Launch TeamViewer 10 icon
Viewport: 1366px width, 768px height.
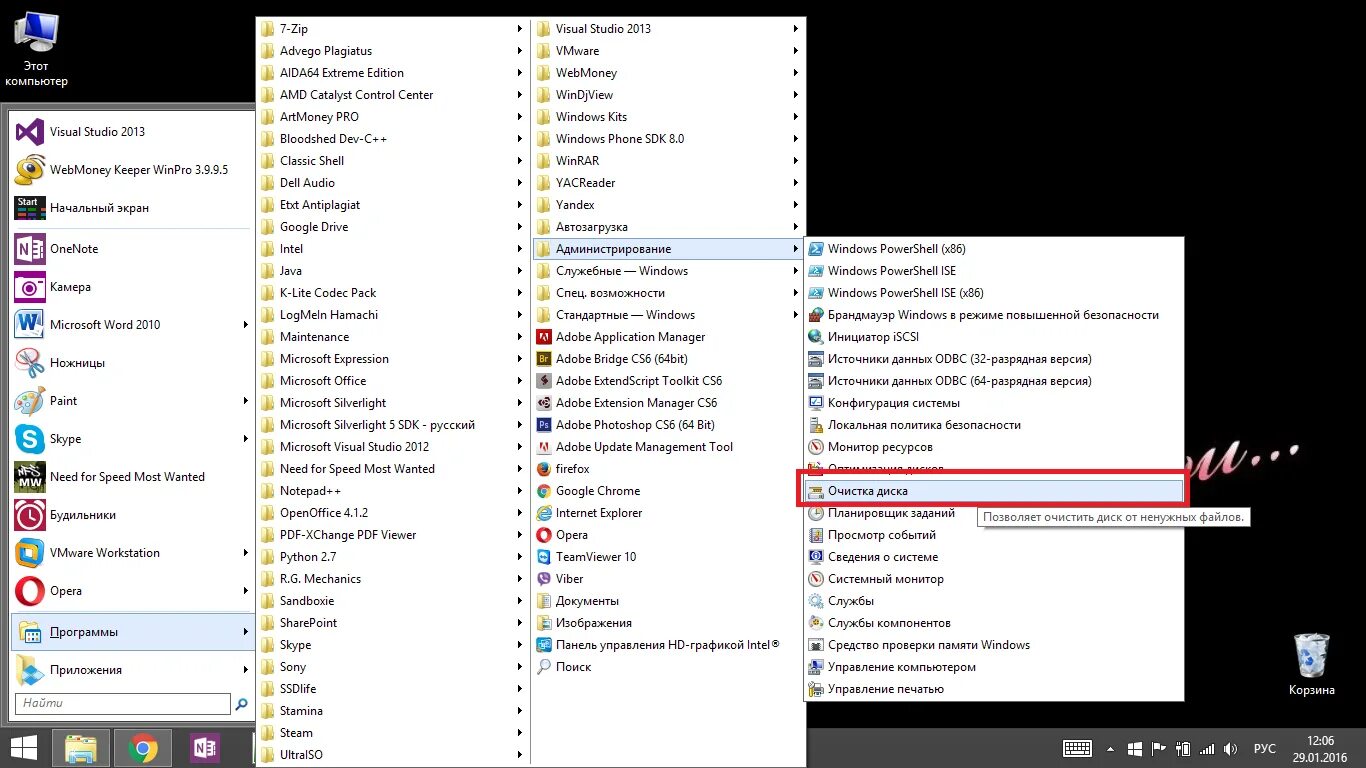[544, 557]
